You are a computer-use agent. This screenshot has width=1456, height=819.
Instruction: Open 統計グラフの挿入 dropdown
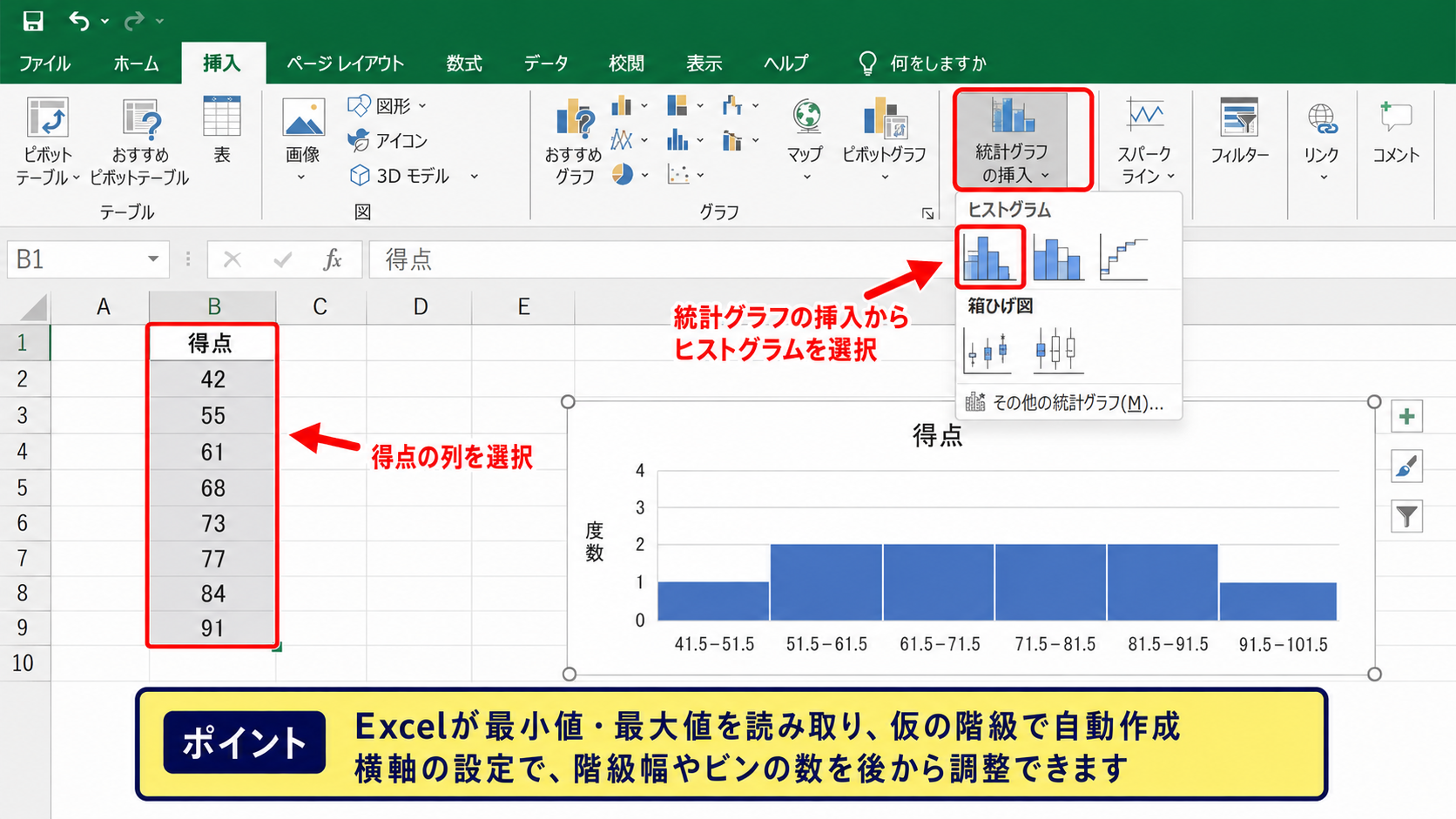[x=1022, y=139]
